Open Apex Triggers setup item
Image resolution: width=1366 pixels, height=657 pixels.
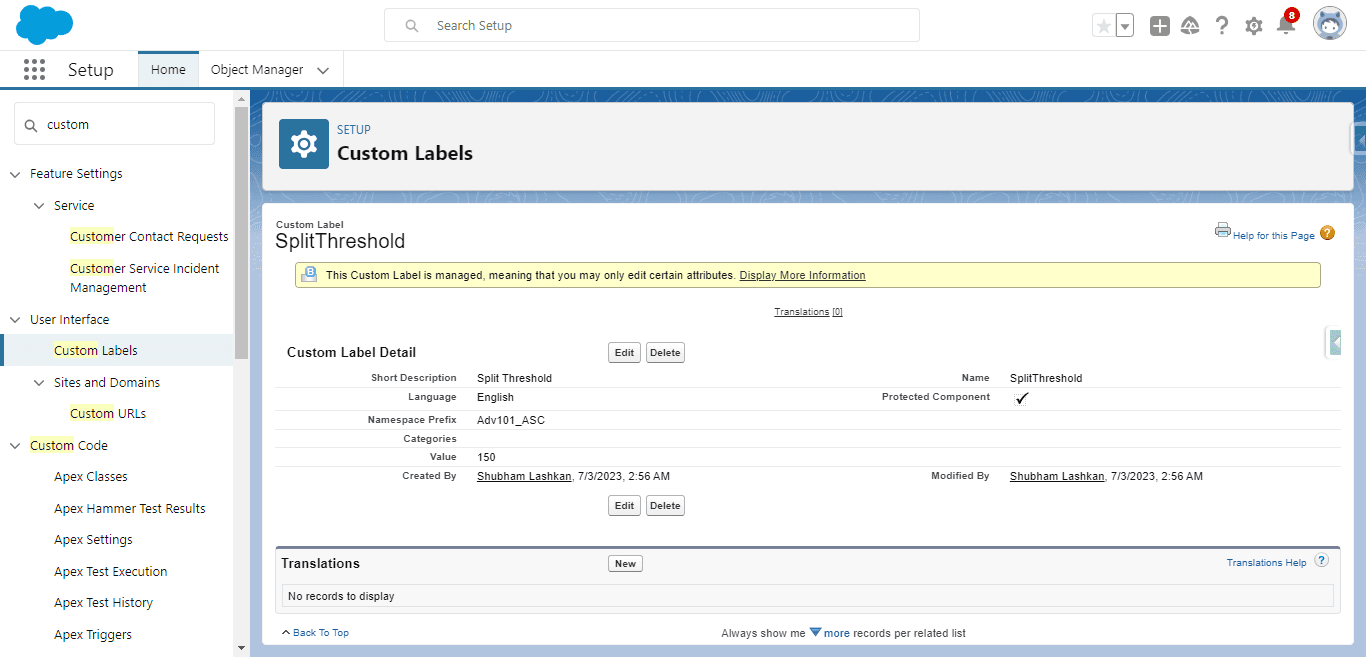click(x=93, y=635)
